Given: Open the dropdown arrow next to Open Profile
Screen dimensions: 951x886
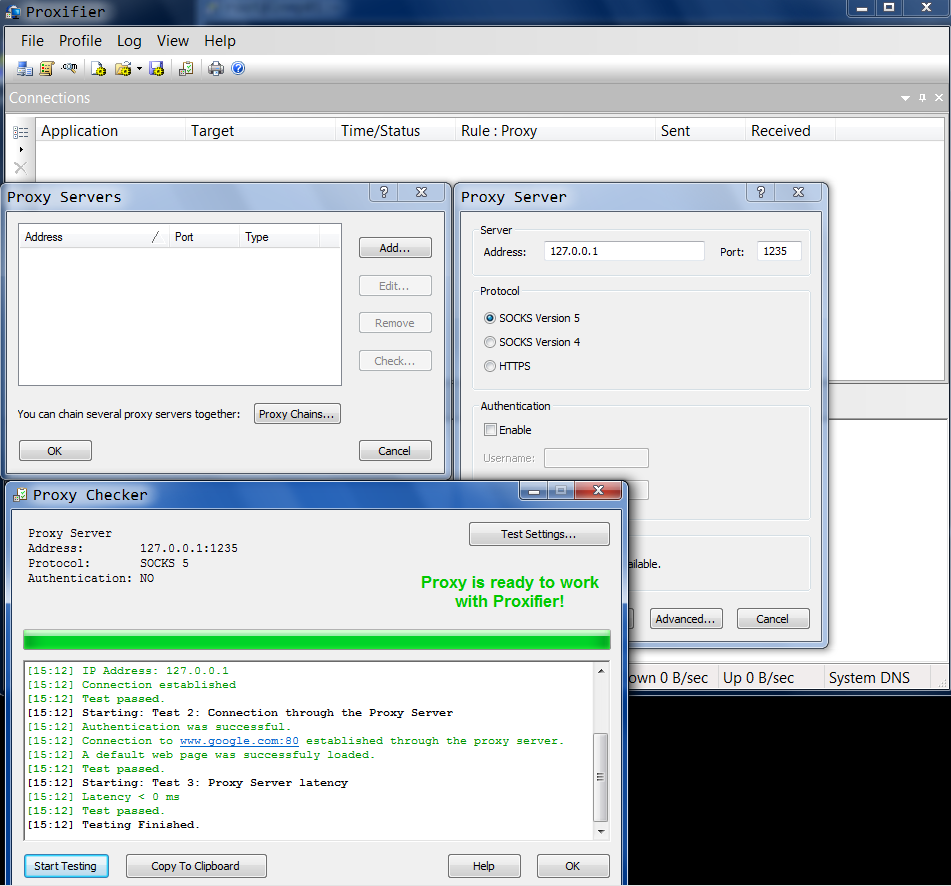Looking at the screenshot, I should pyautogui.click(x=139, y=69).
